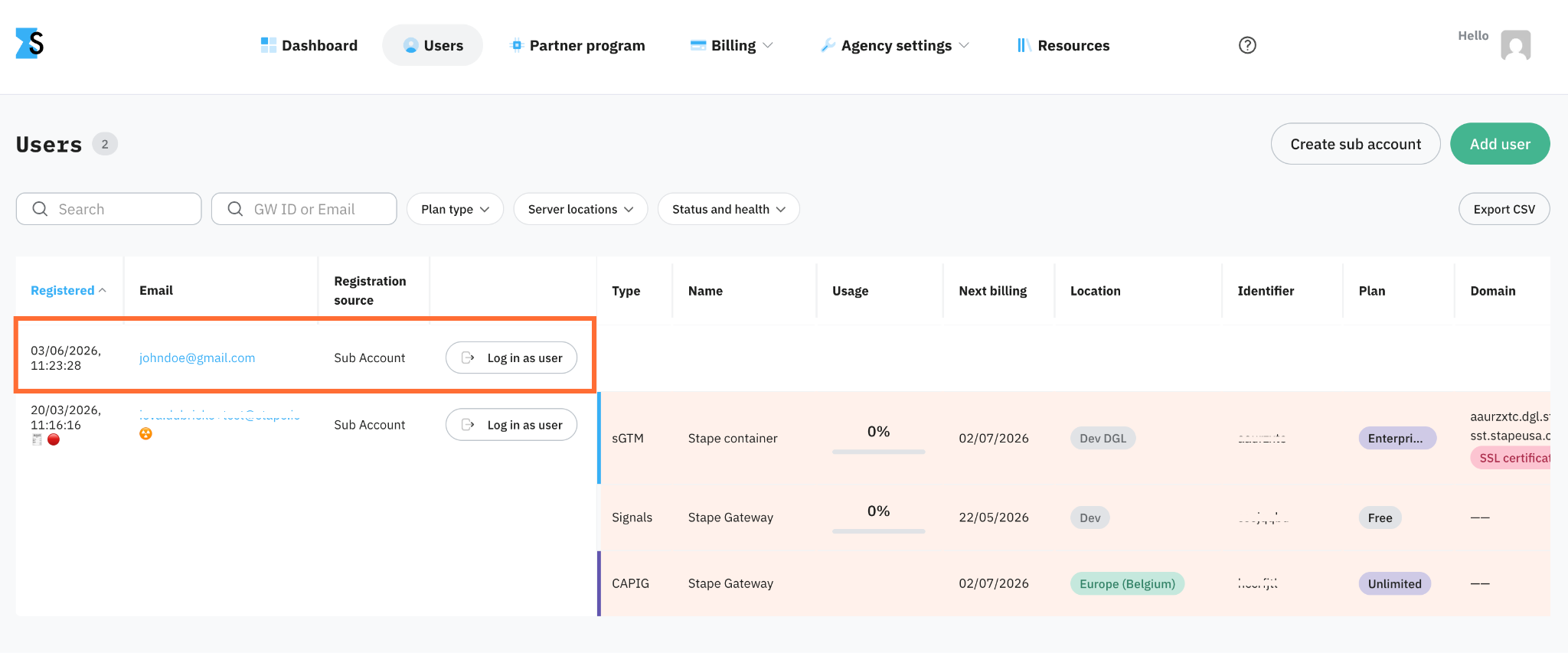The width and height of the screenshot is (1568, 653).
Task: Click the Add user button
Action: coord(1499,144)
